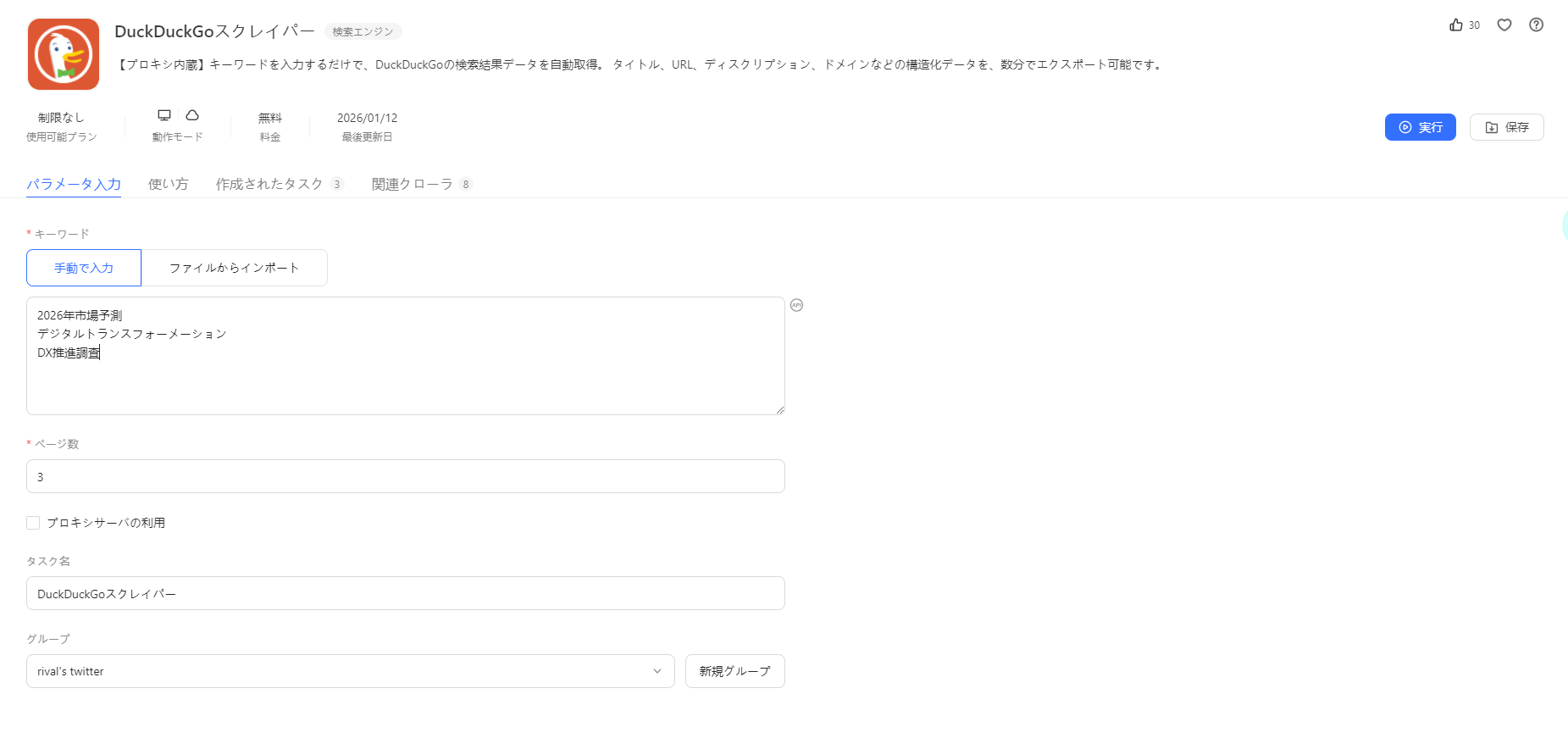
Task: Enable プロキシサーバの利用 checkbox
Action: 33,523
